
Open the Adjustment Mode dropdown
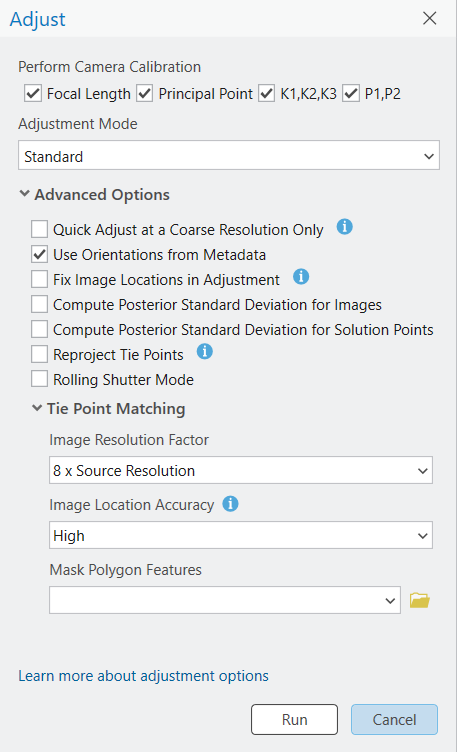point(229,155)
